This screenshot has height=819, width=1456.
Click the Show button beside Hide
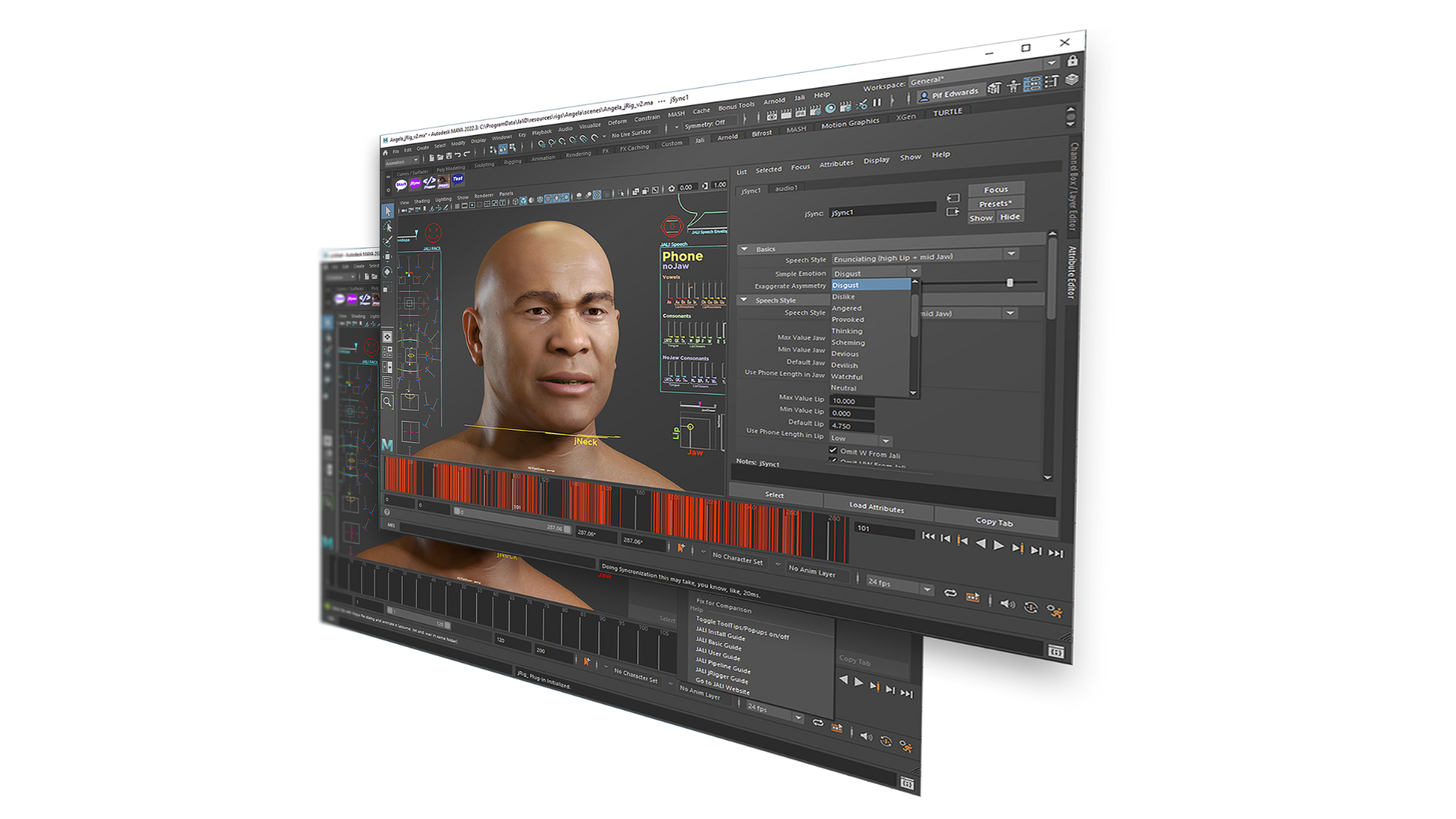pyautogui.click(x=981, y=218)
